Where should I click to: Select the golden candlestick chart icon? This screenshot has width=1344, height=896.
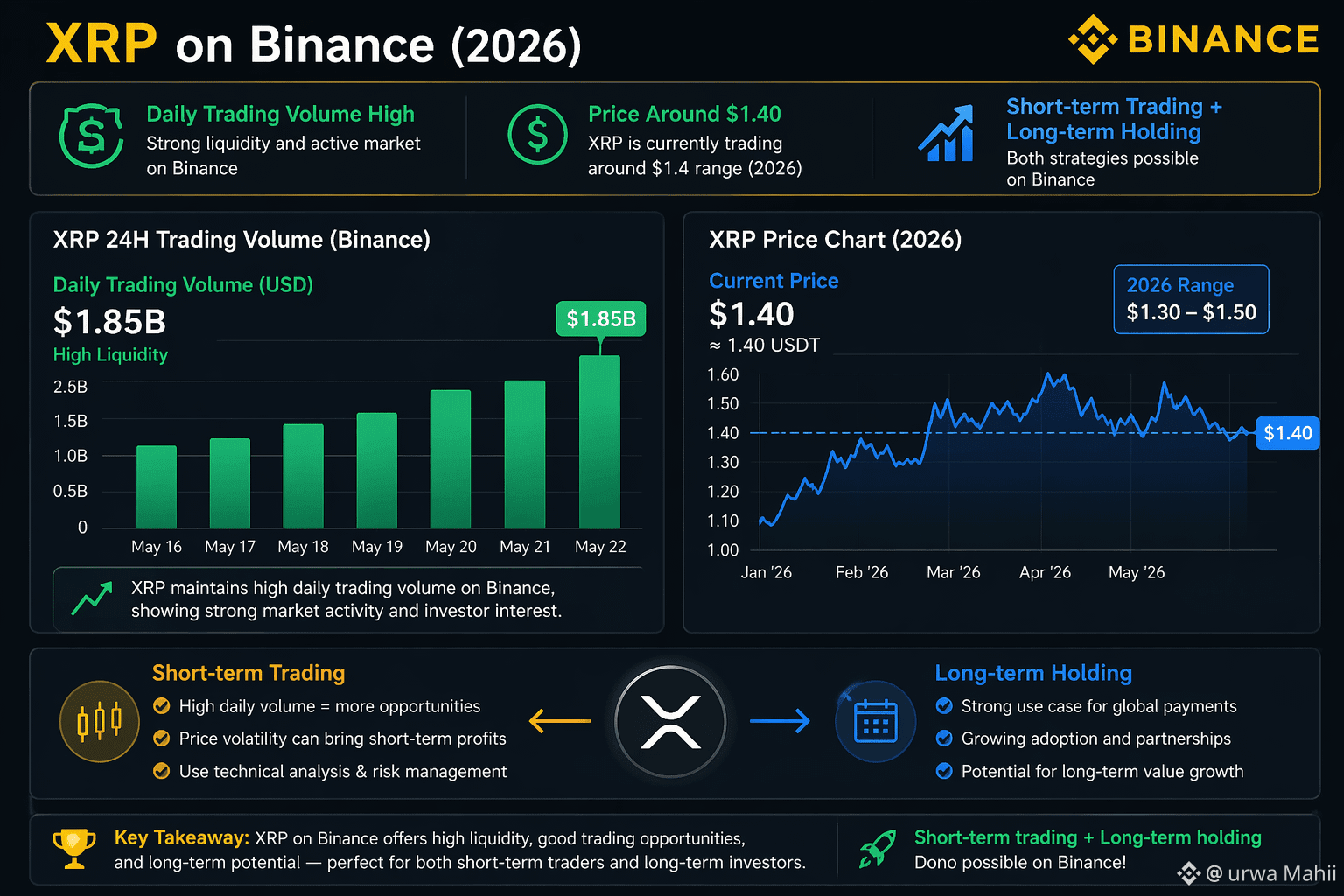(x=99, y=721)
